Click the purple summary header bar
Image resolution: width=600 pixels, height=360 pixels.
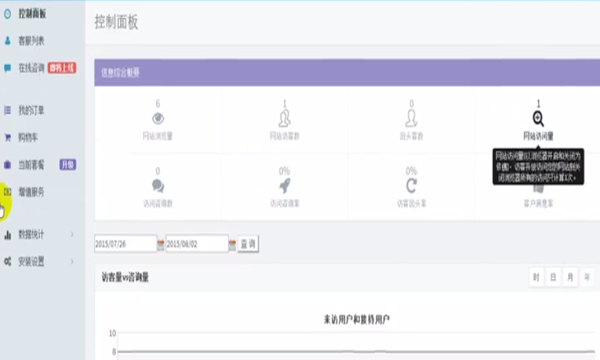347,73
